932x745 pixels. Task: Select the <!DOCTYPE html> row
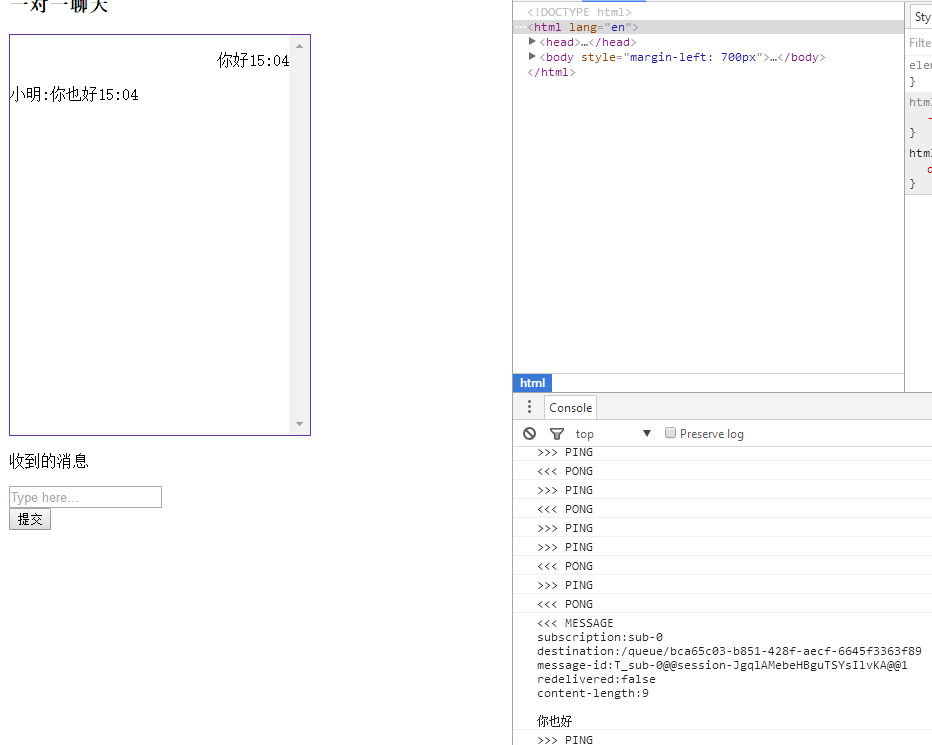tap(579, 12)
